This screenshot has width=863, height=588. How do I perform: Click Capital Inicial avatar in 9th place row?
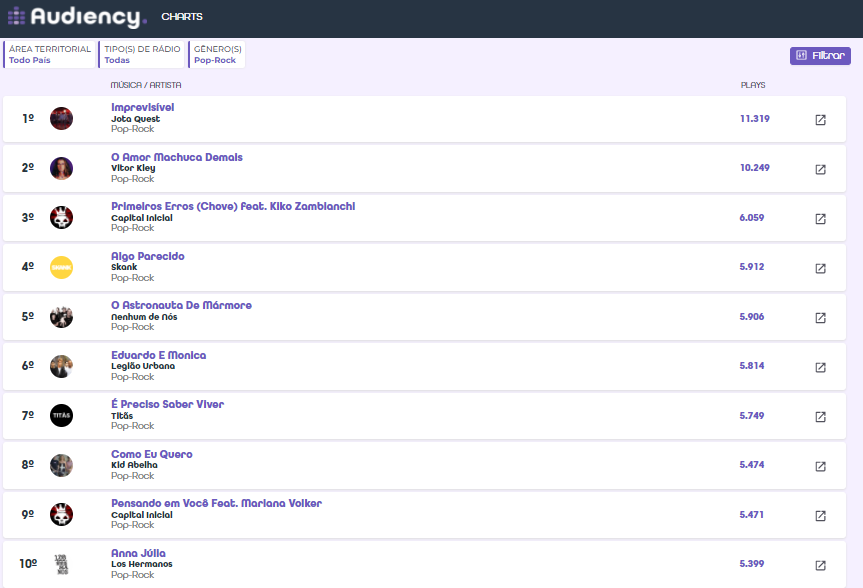(61, 514)
